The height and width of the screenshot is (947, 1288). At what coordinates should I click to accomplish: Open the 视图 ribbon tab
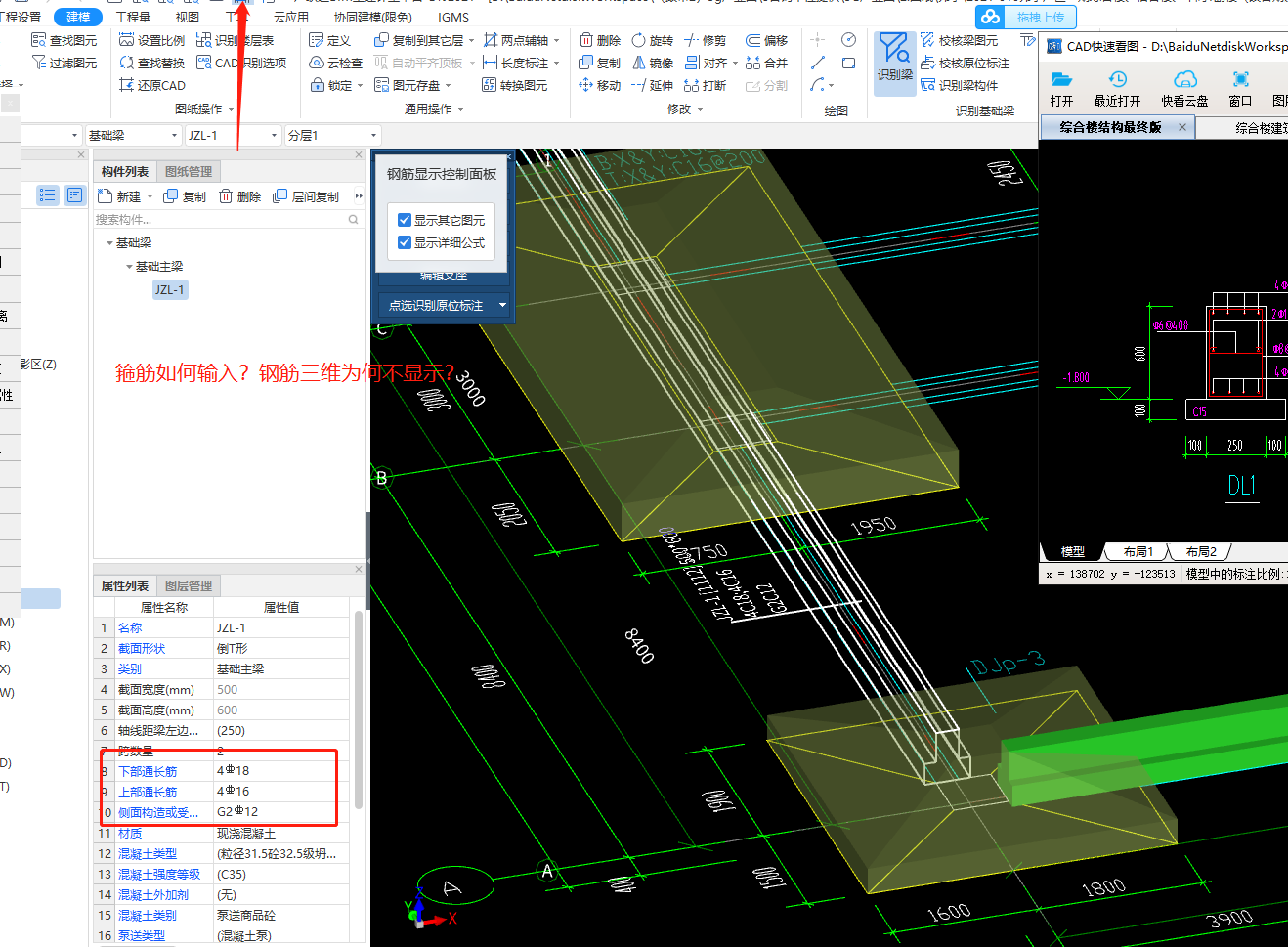click(x=187, y=17)
